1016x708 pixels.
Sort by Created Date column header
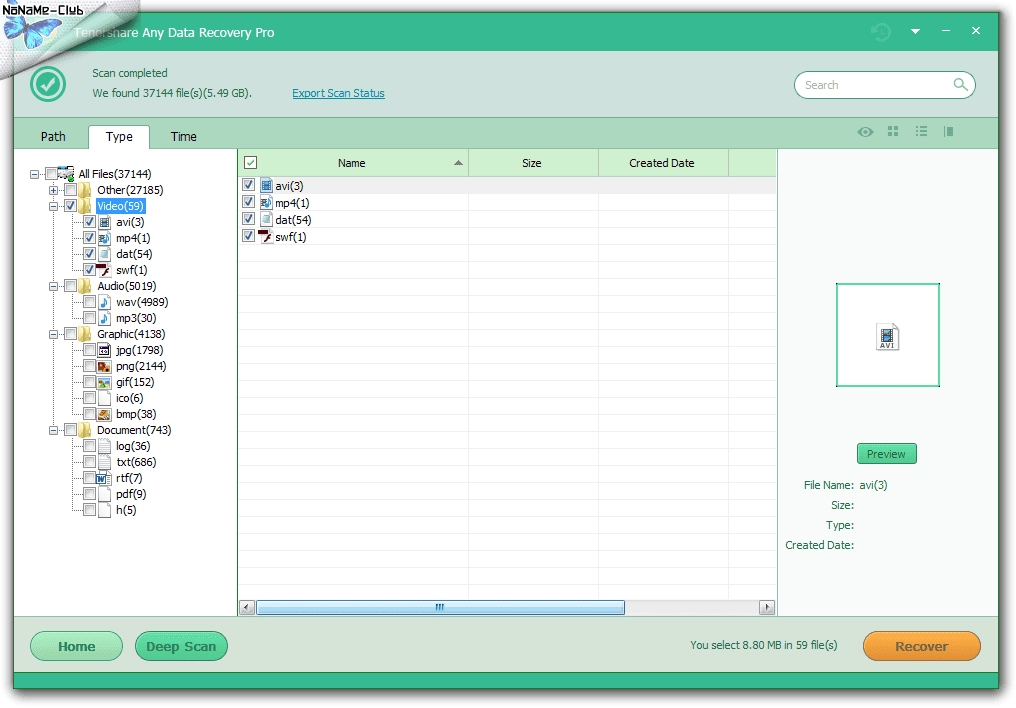click(663, 163)
